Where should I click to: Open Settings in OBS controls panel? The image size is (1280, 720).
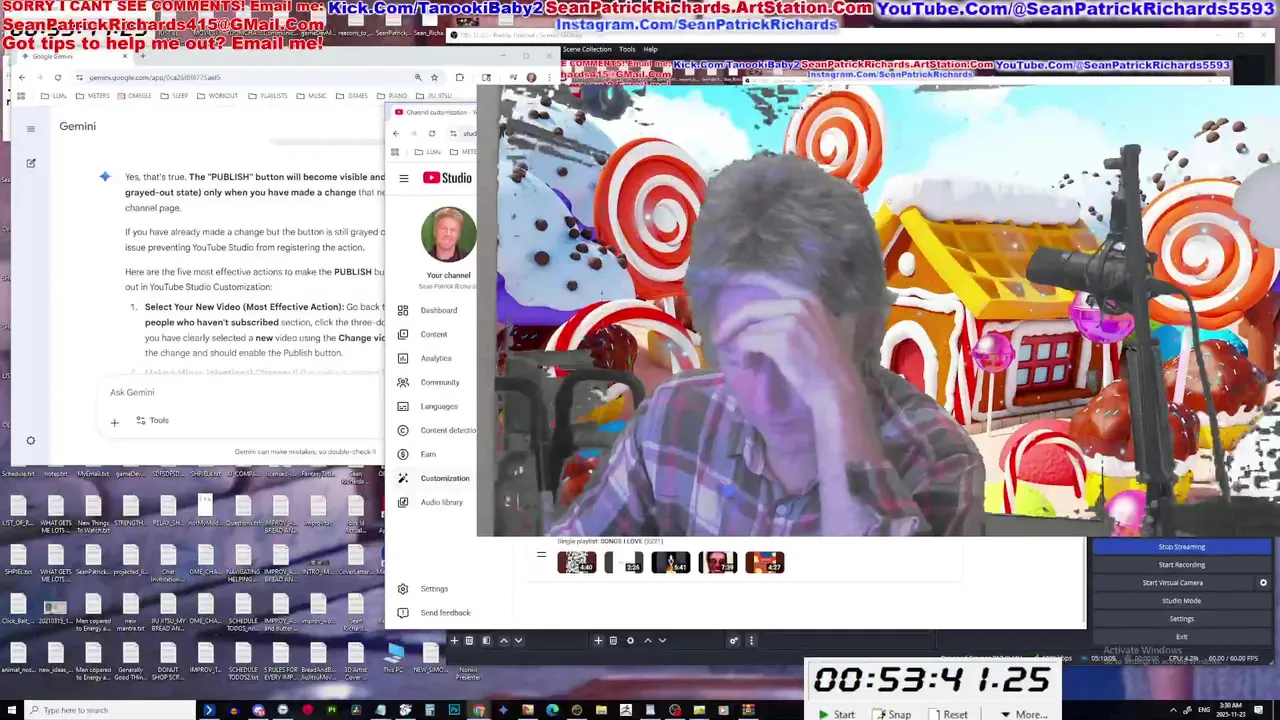(x=1181, y=619)
